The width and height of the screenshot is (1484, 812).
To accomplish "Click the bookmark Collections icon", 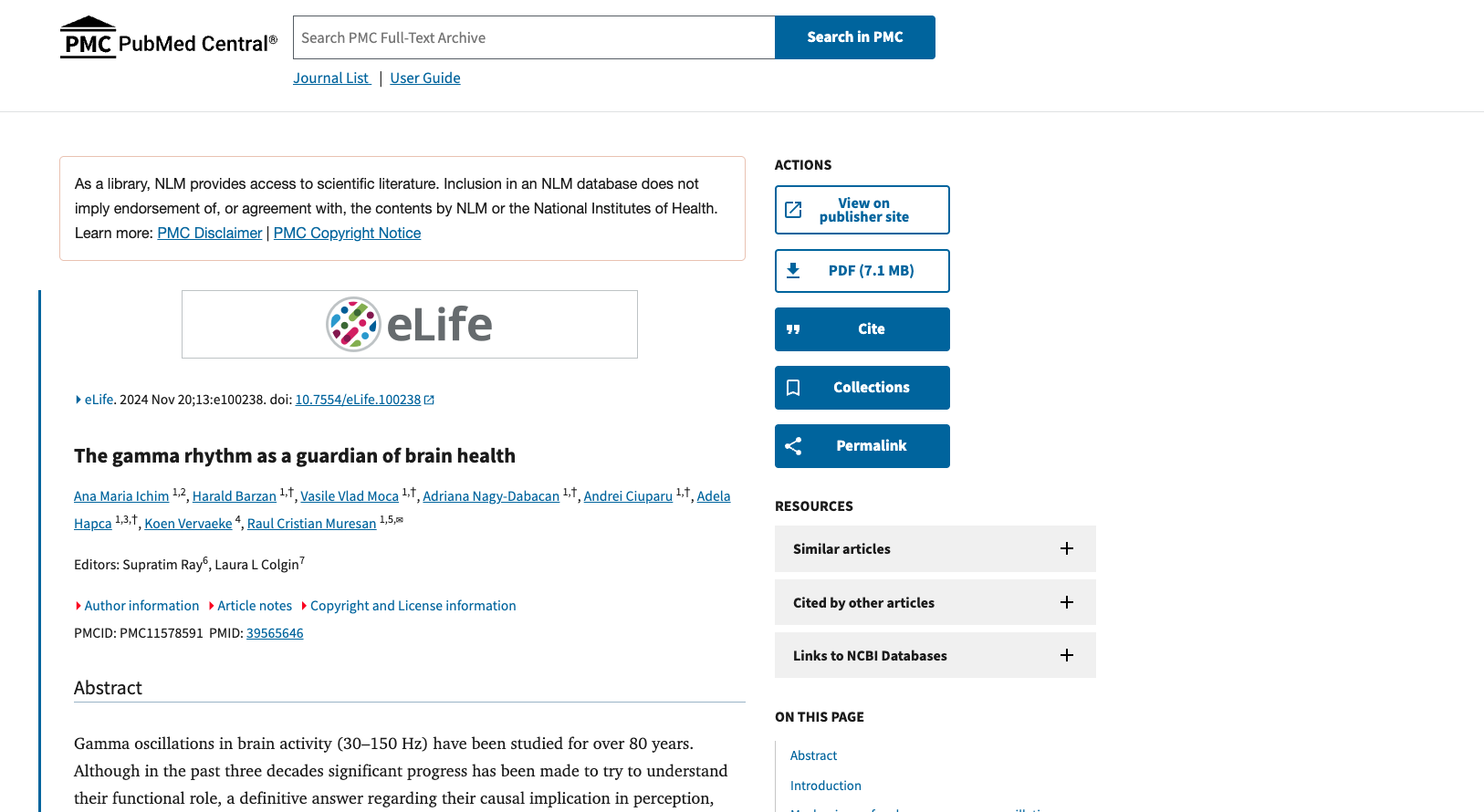I will tap(794, 388).
